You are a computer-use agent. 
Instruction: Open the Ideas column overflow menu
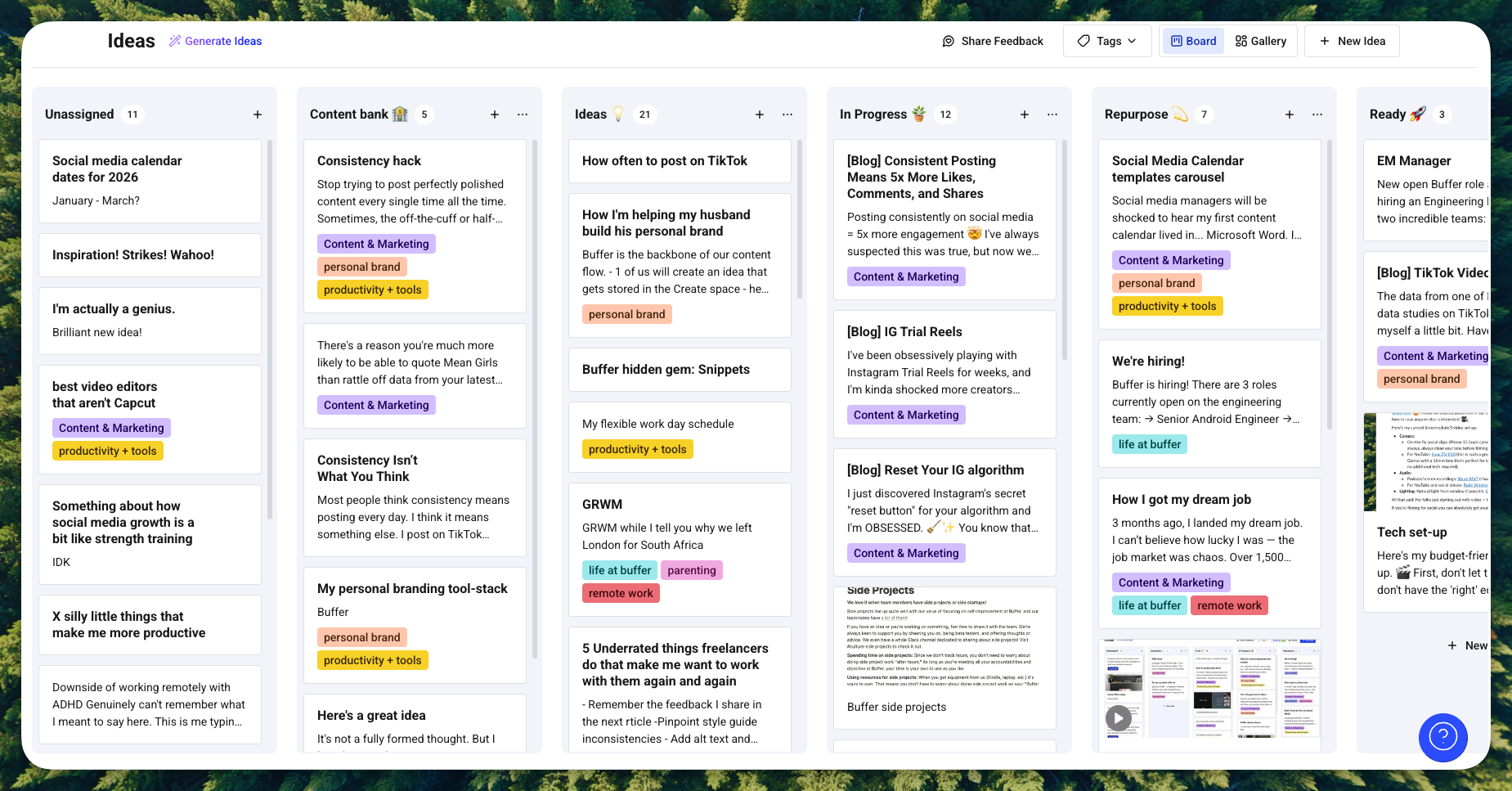point(787,115)
